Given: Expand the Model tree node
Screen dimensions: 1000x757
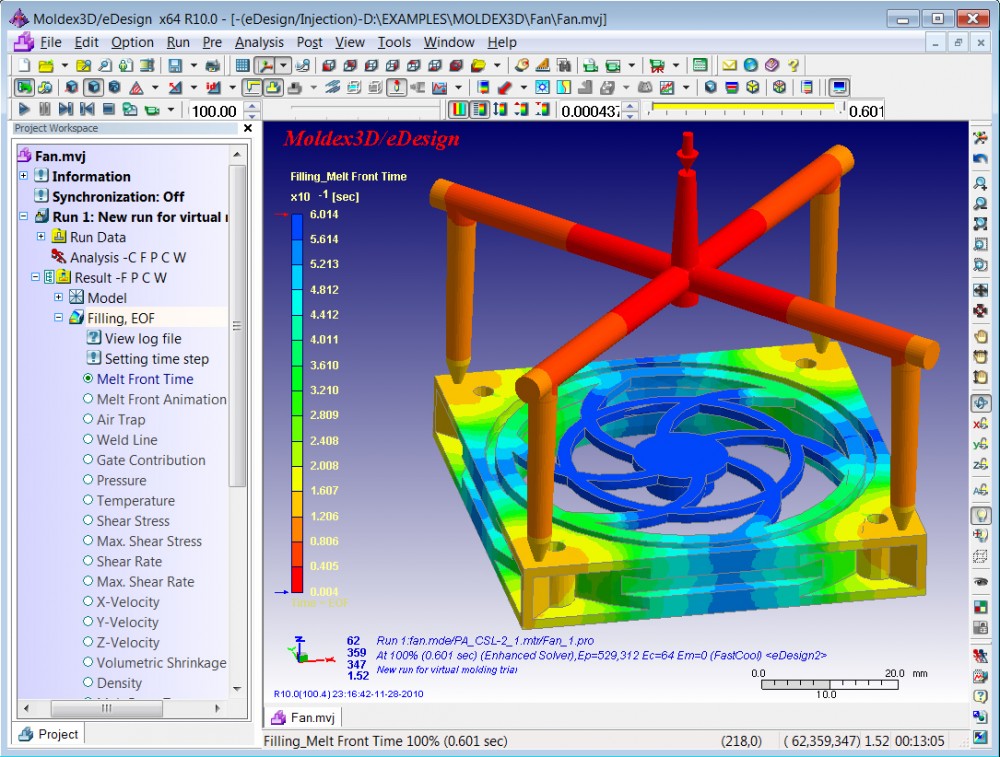Looking at the screenshot, I should tap(58, 297).
